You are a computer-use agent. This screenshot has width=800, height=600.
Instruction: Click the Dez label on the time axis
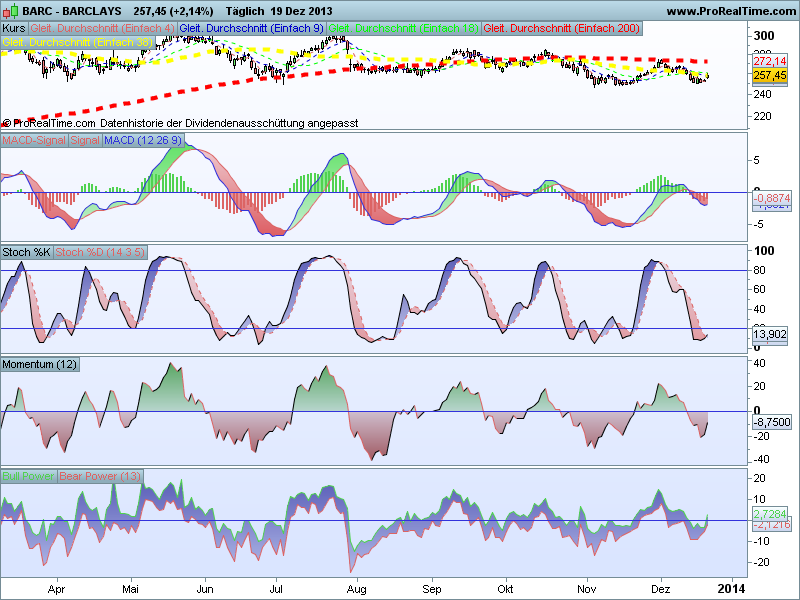pos(661,589)
